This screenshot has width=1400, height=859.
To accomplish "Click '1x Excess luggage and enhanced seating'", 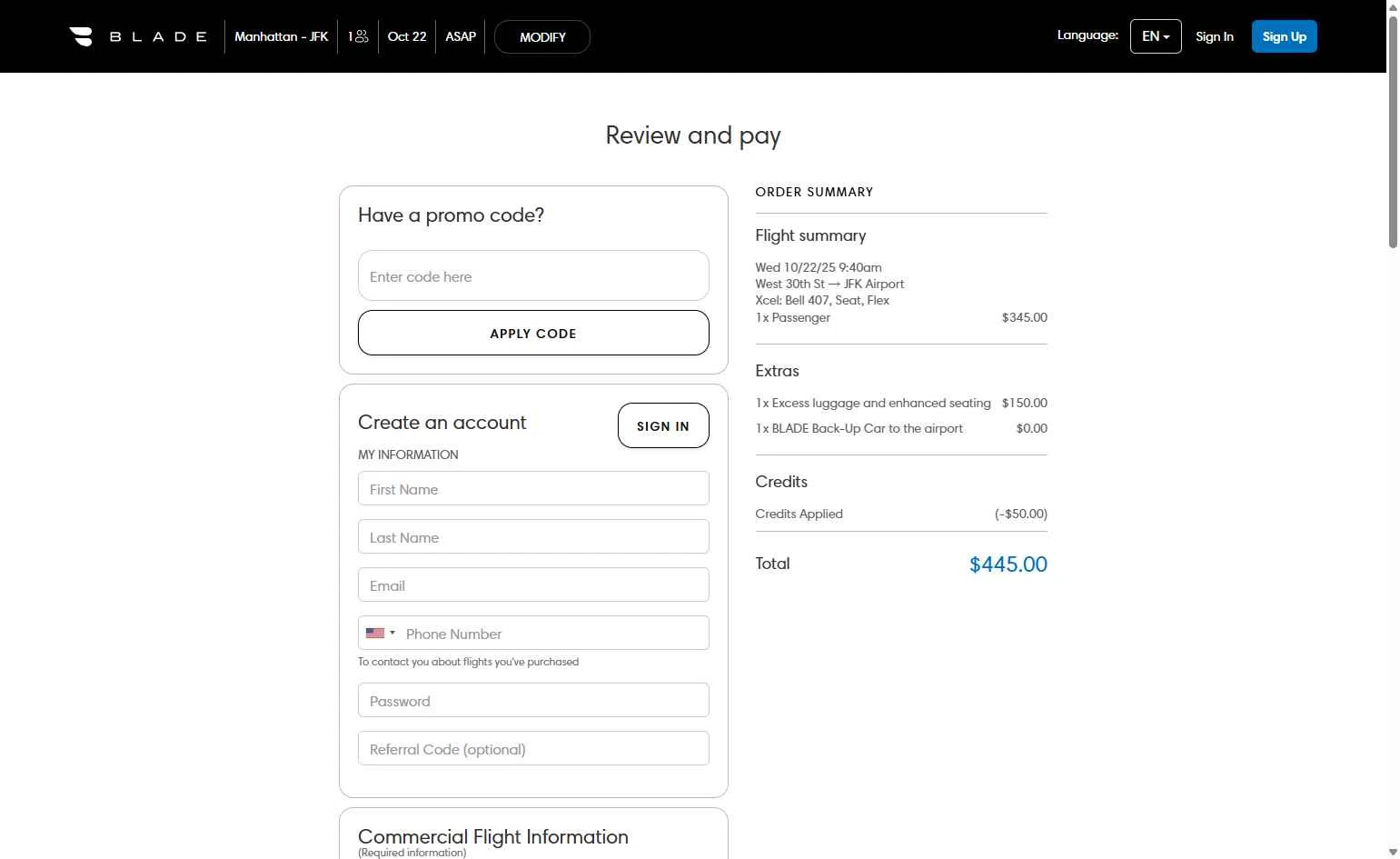I will tap(873, 403).
